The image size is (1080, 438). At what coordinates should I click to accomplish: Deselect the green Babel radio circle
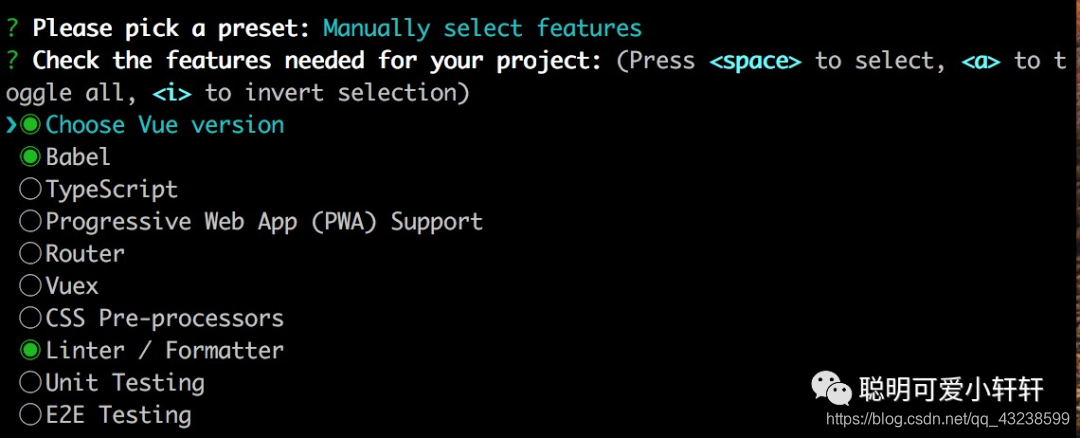pyautogui.click(x=30, y=157)
